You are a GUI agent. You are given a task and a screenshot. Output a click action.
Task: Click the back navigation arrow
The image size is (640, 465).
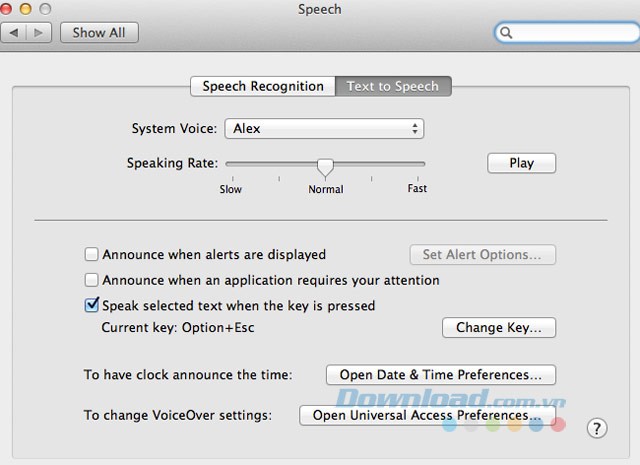[16, 33]
